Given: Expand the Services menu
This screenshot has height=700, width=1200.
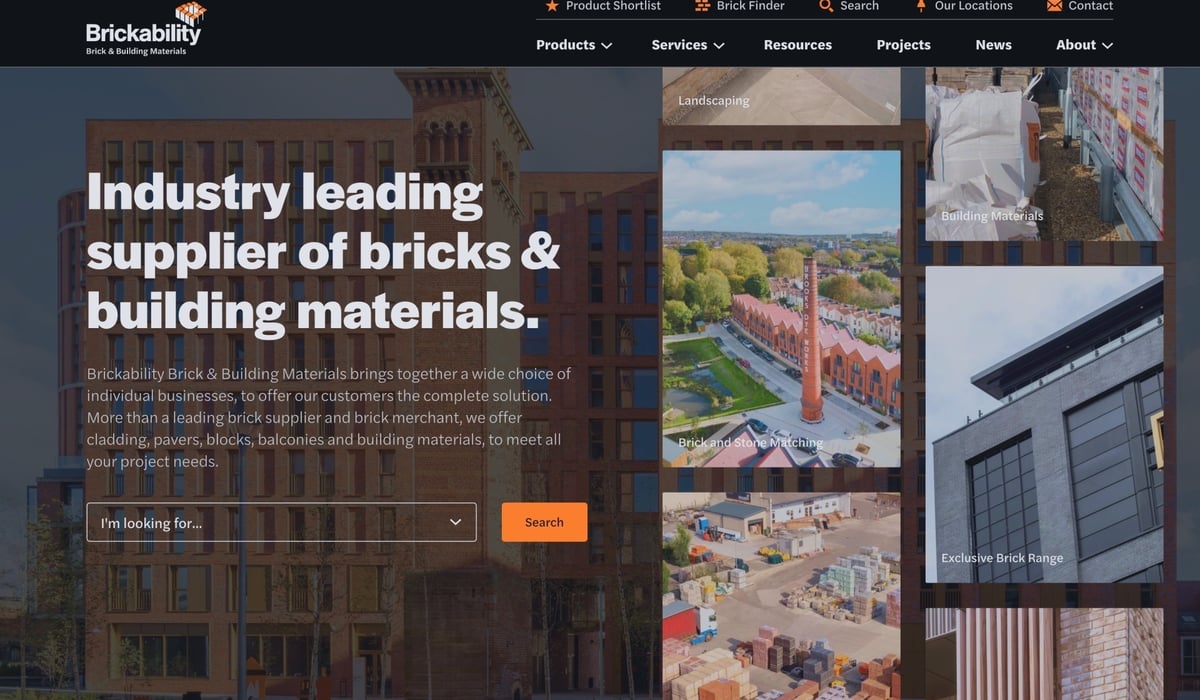Looking at the screenshot, I should [x=688, y=45].
